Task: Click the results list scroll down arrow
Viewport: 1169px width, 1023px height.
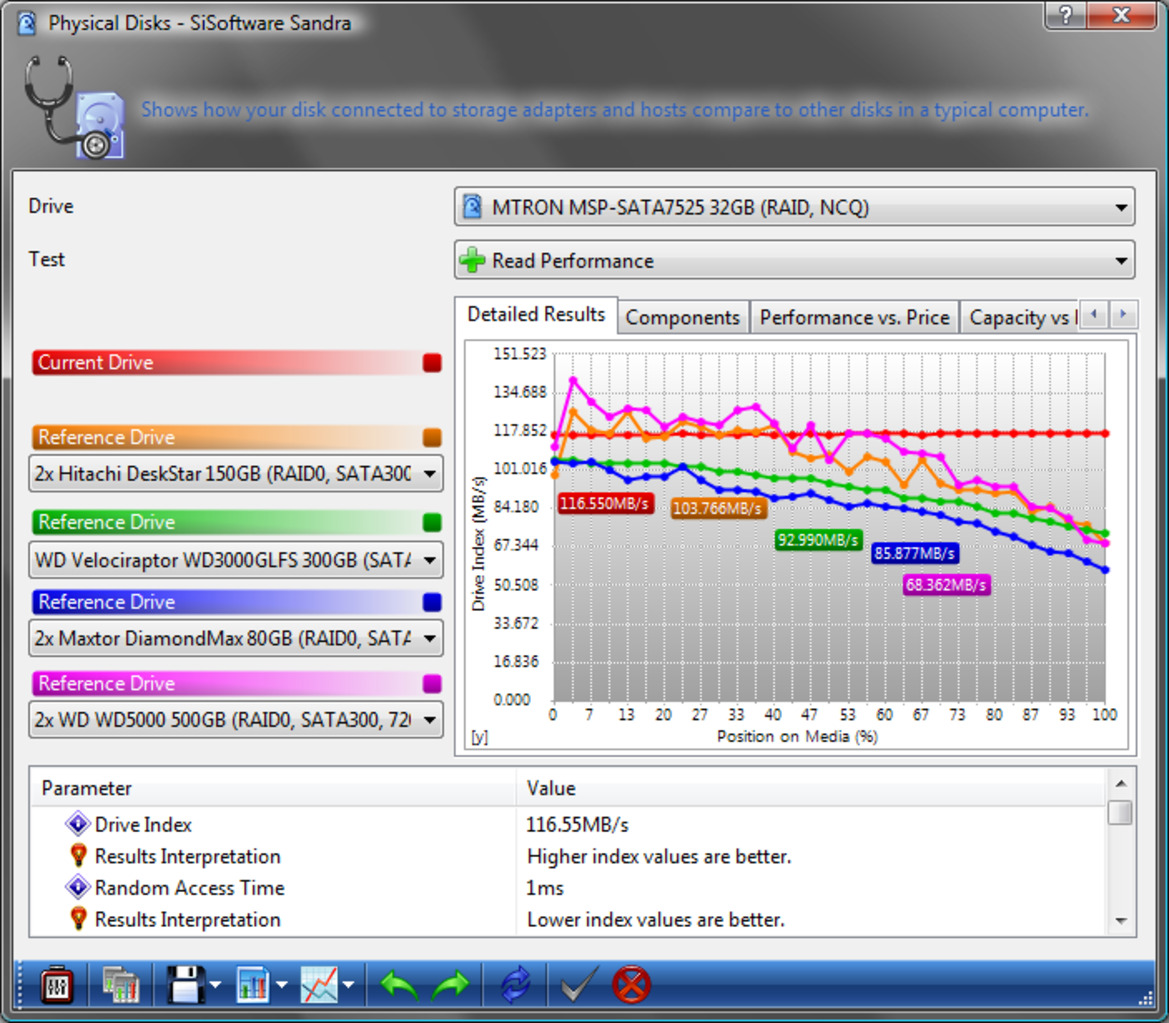Action: point(1121,922)
